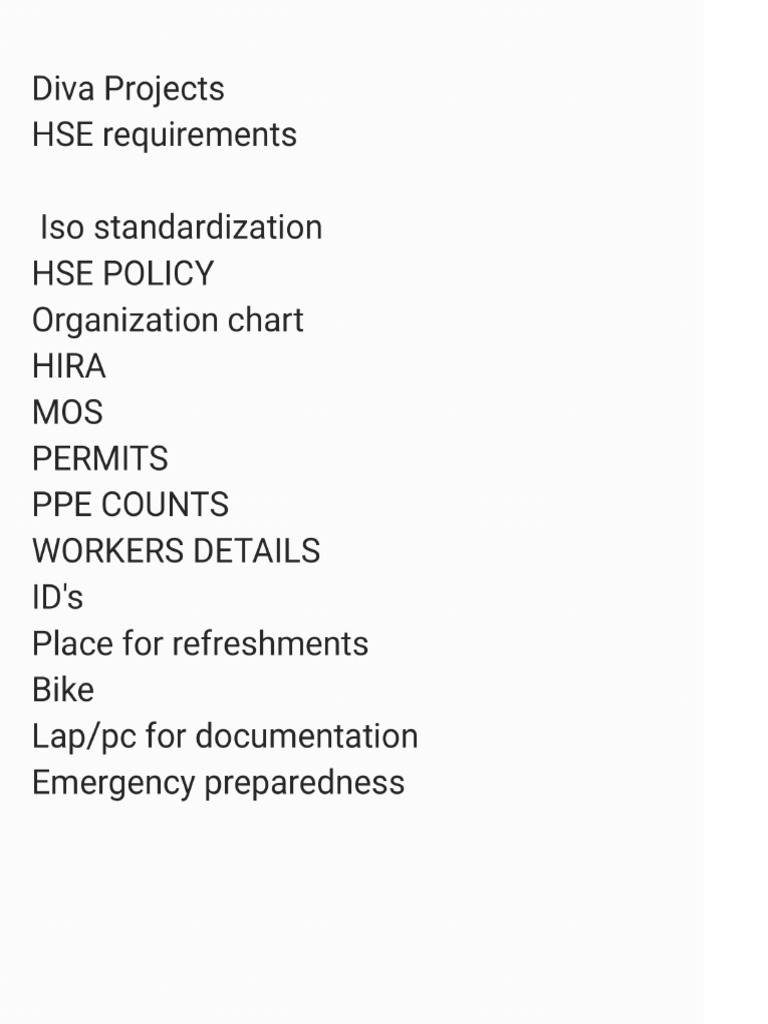The image size is (768, 1024).
Task: Click the word 'COUNTS'
Action: pyautogui.click(x=165, y=505)
